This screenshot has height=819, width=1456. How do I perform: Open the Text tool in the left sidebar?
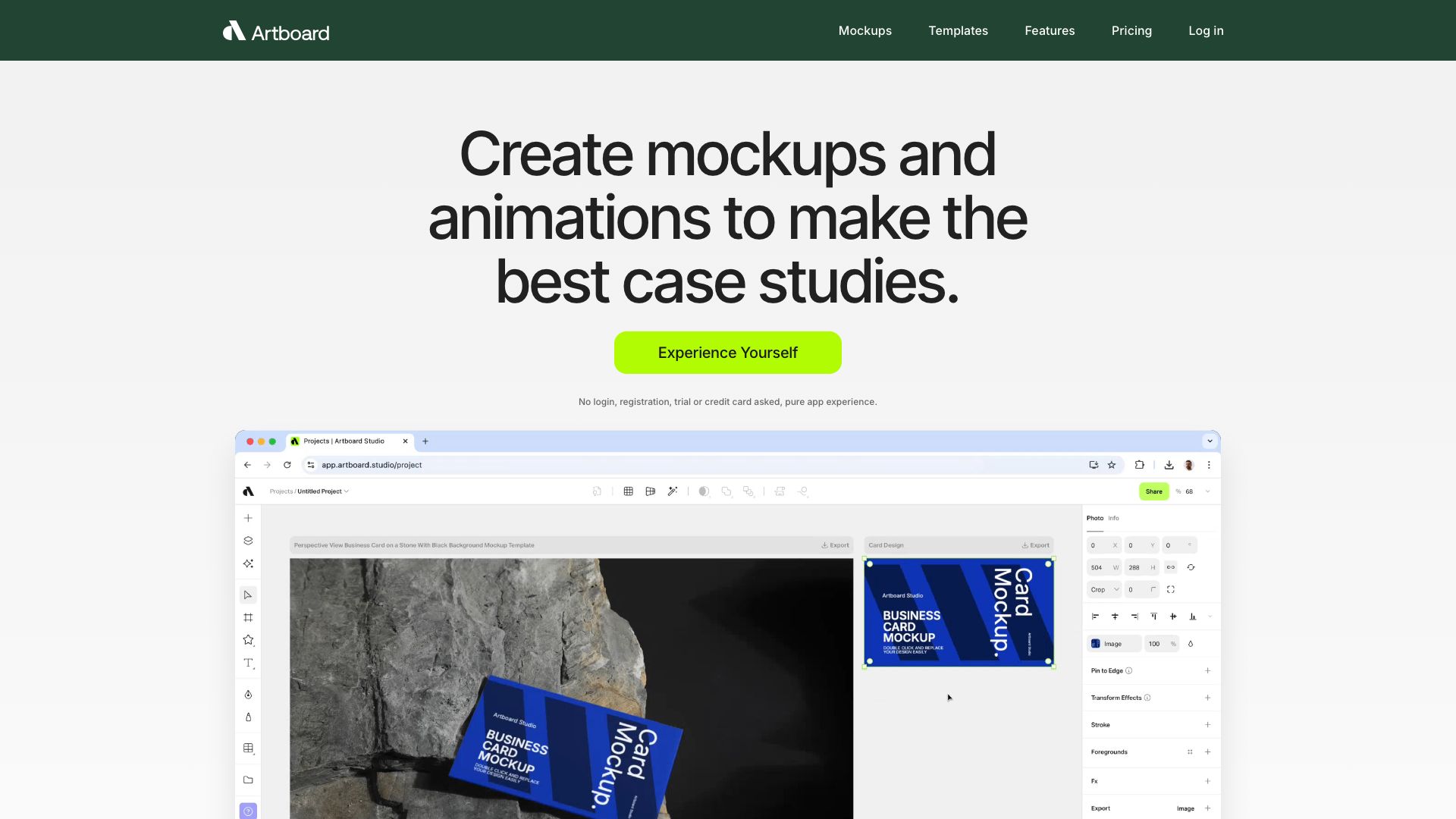pos(248,663)
